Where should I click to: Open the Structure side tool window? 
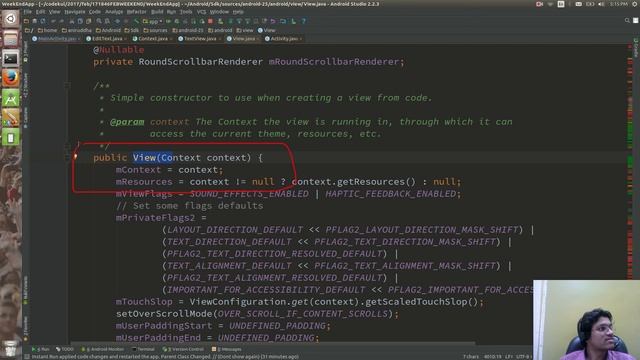(26, 86)
